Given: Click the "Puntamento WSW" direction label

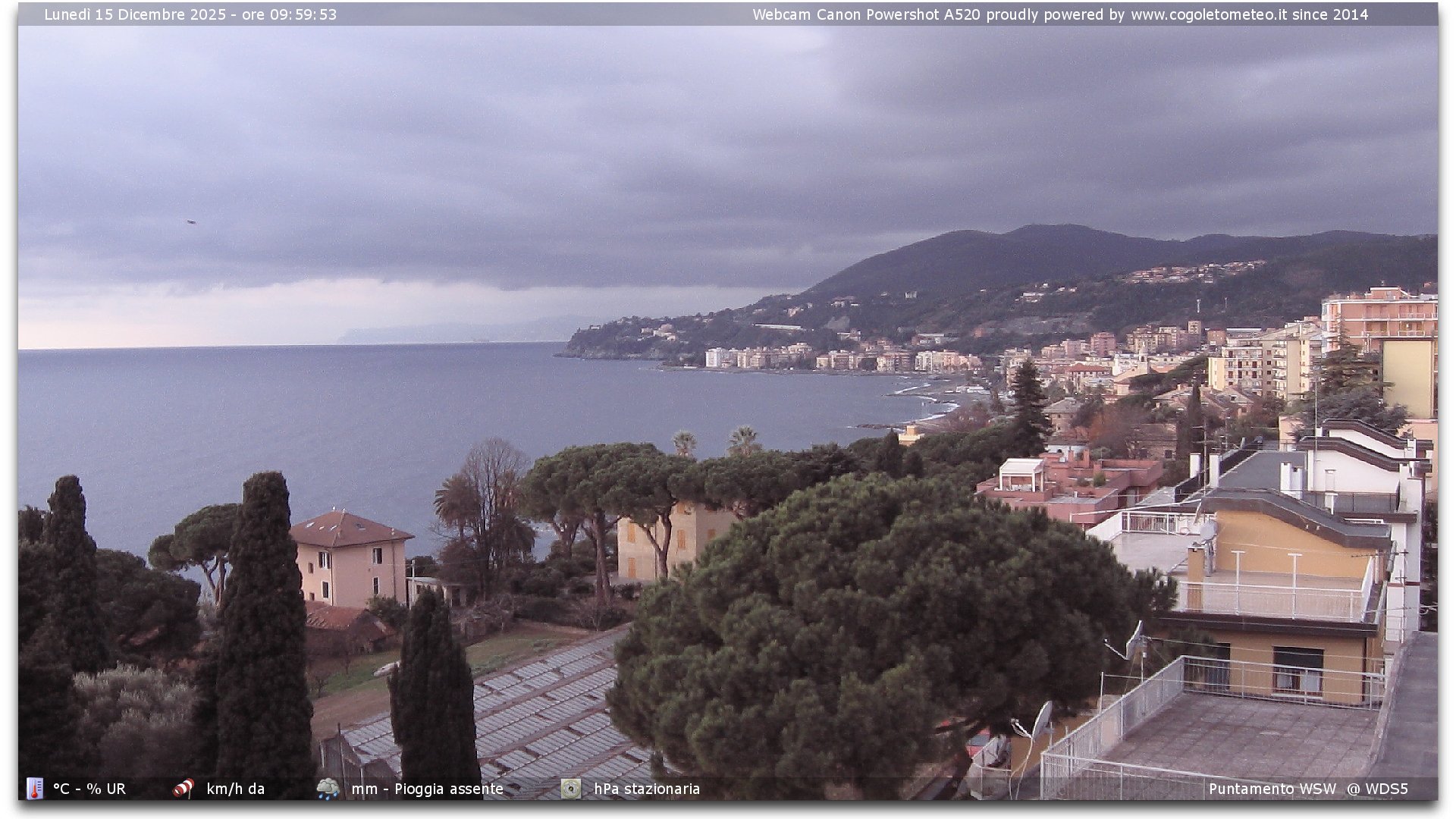Looking at the screenshot, I should click(x=1272, y=789).
